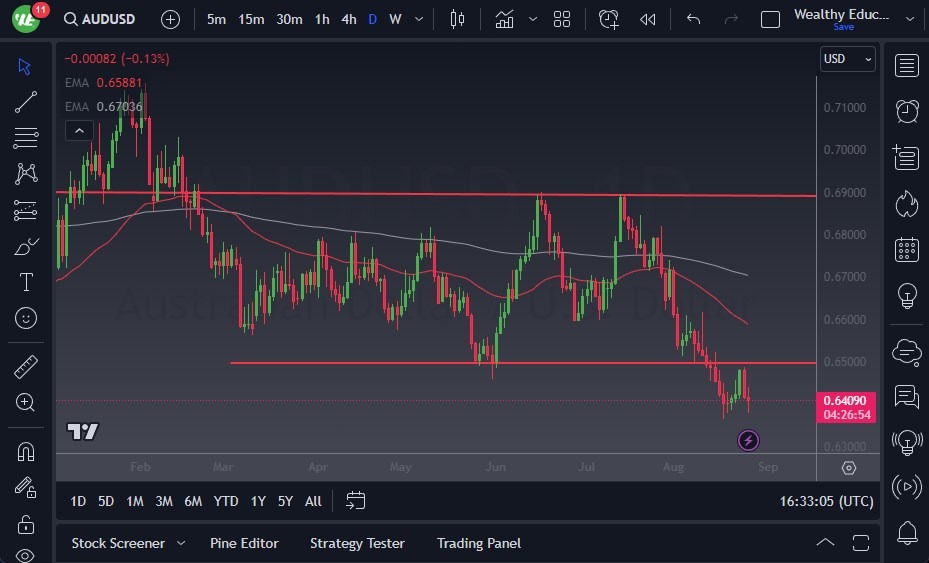Redo the chart action
The height and width of the screenshot is (563, 929).
731,20
